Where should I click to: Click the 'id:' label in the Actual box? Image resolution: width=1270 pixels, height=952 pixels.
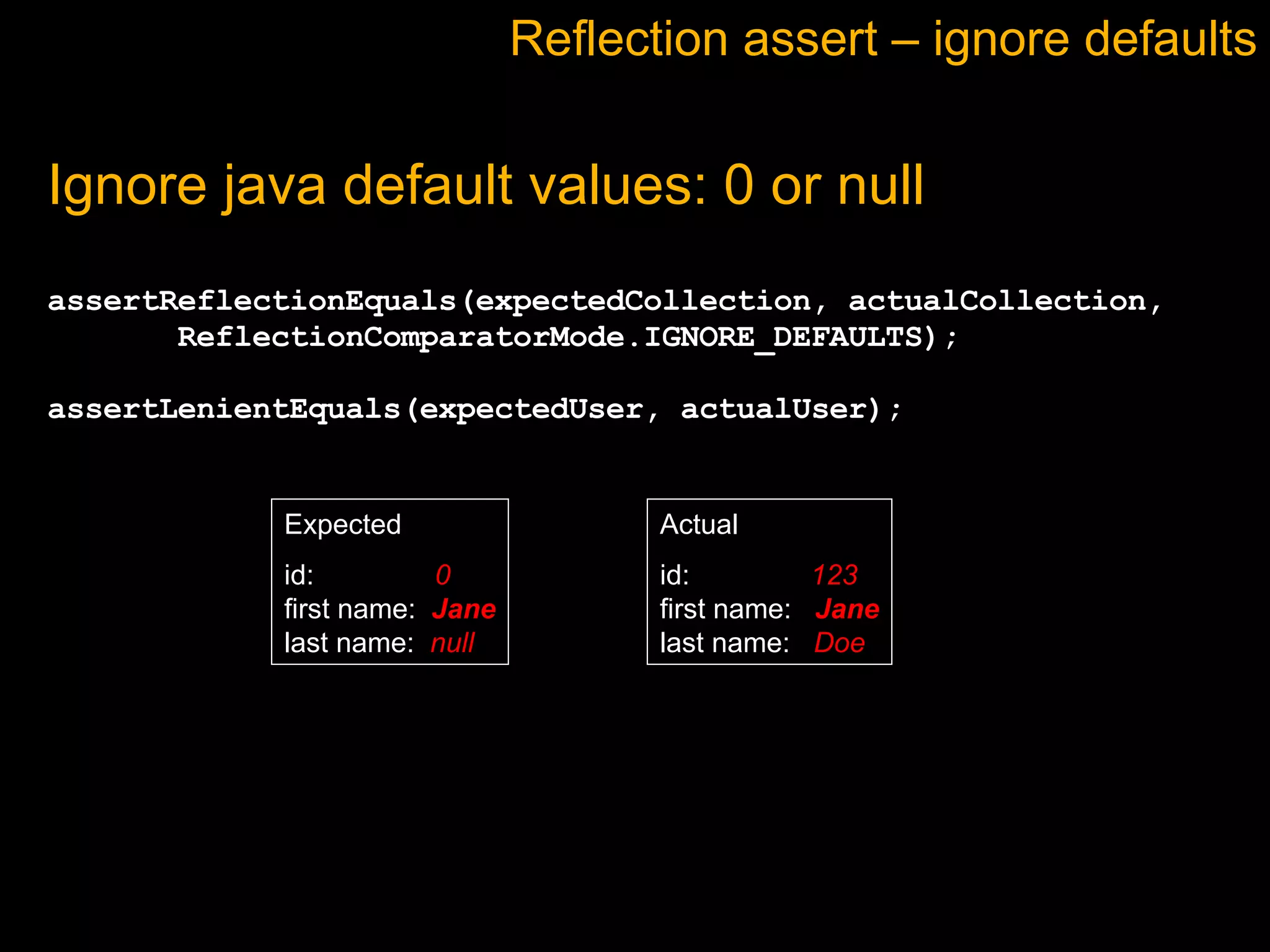pyautogui.click(x=675, y=575)
